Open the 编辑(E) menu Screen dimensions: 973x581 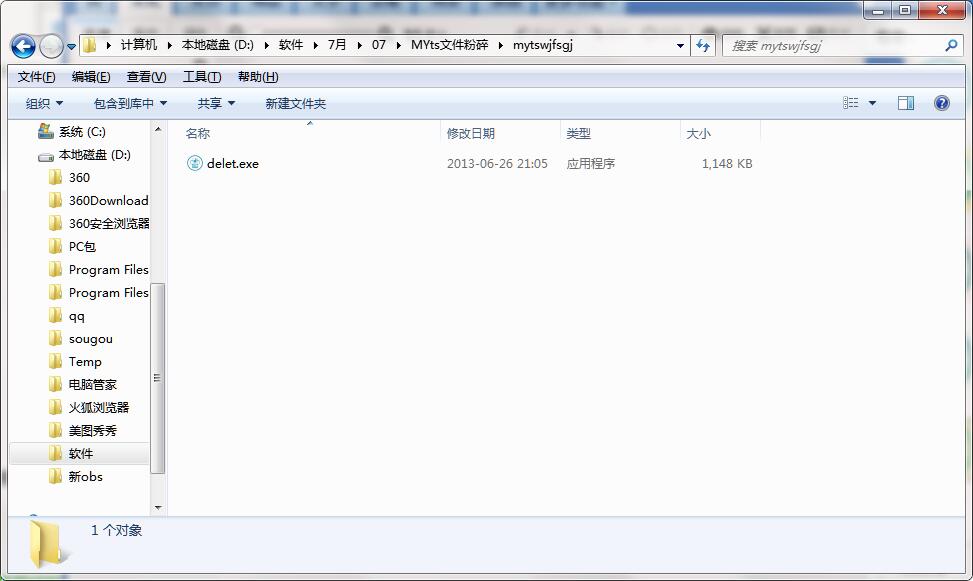[x=91, y=77]
